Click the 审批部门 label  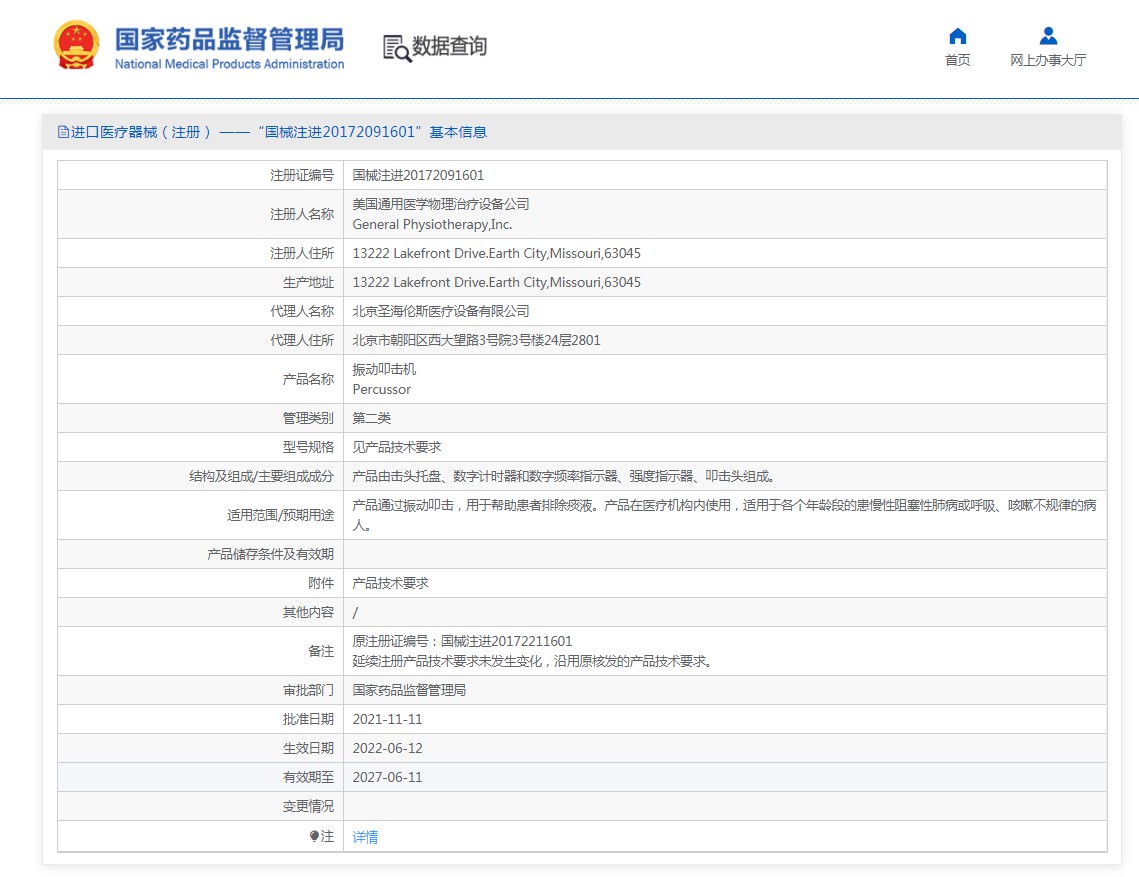(308, 690)
